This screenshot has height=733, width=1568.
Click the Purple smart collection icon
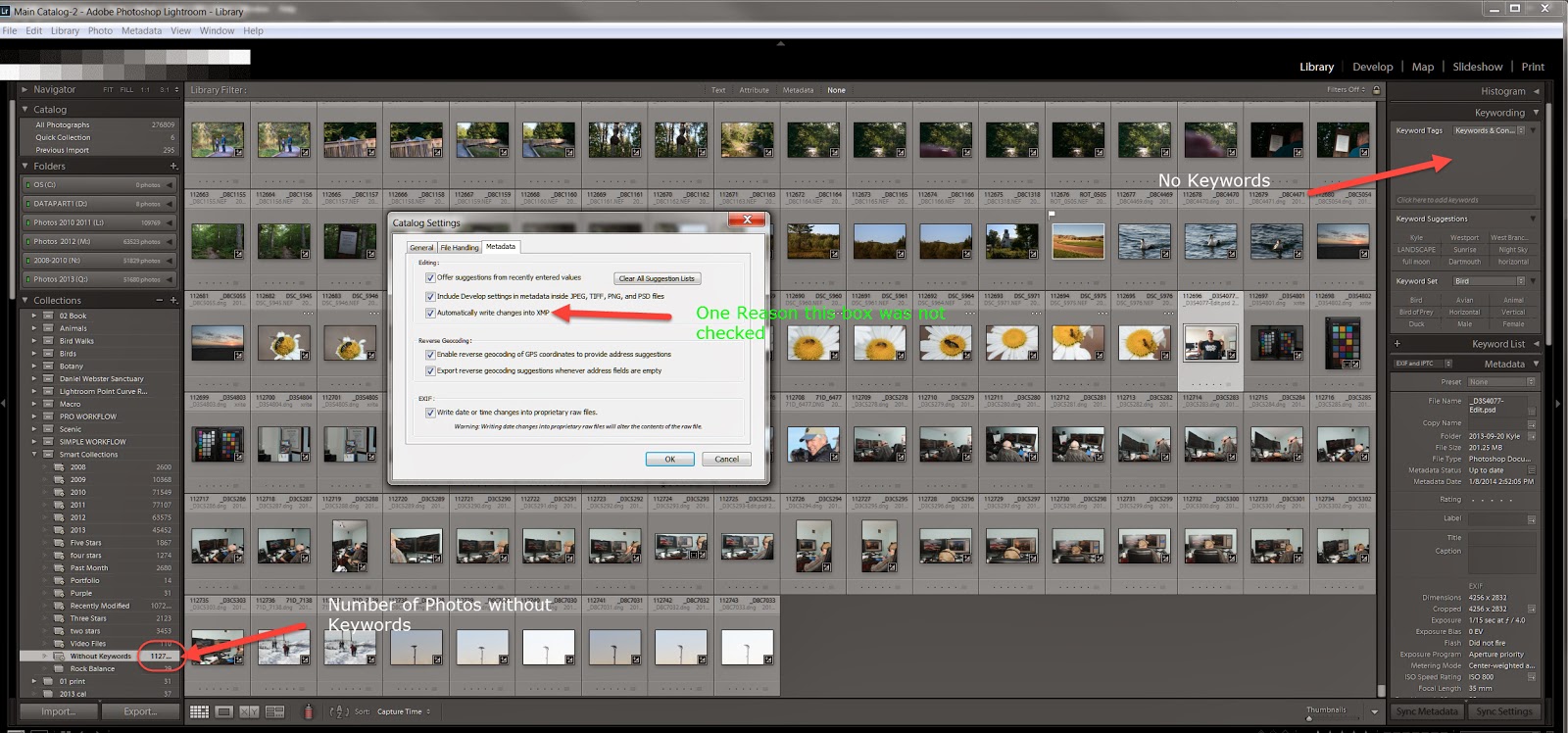pyautogui.click(x=59, y=593)
